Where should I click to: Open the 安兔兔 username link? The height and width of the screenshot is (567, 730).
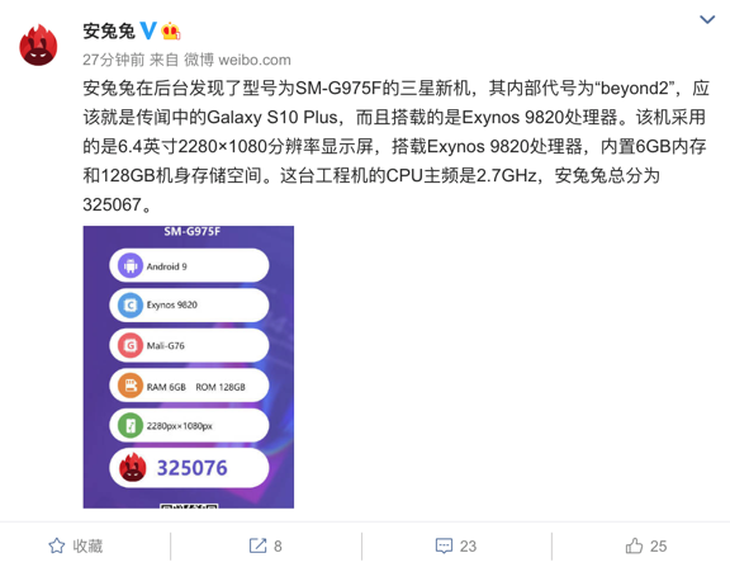pyautogui.click(x=109, y=31)
